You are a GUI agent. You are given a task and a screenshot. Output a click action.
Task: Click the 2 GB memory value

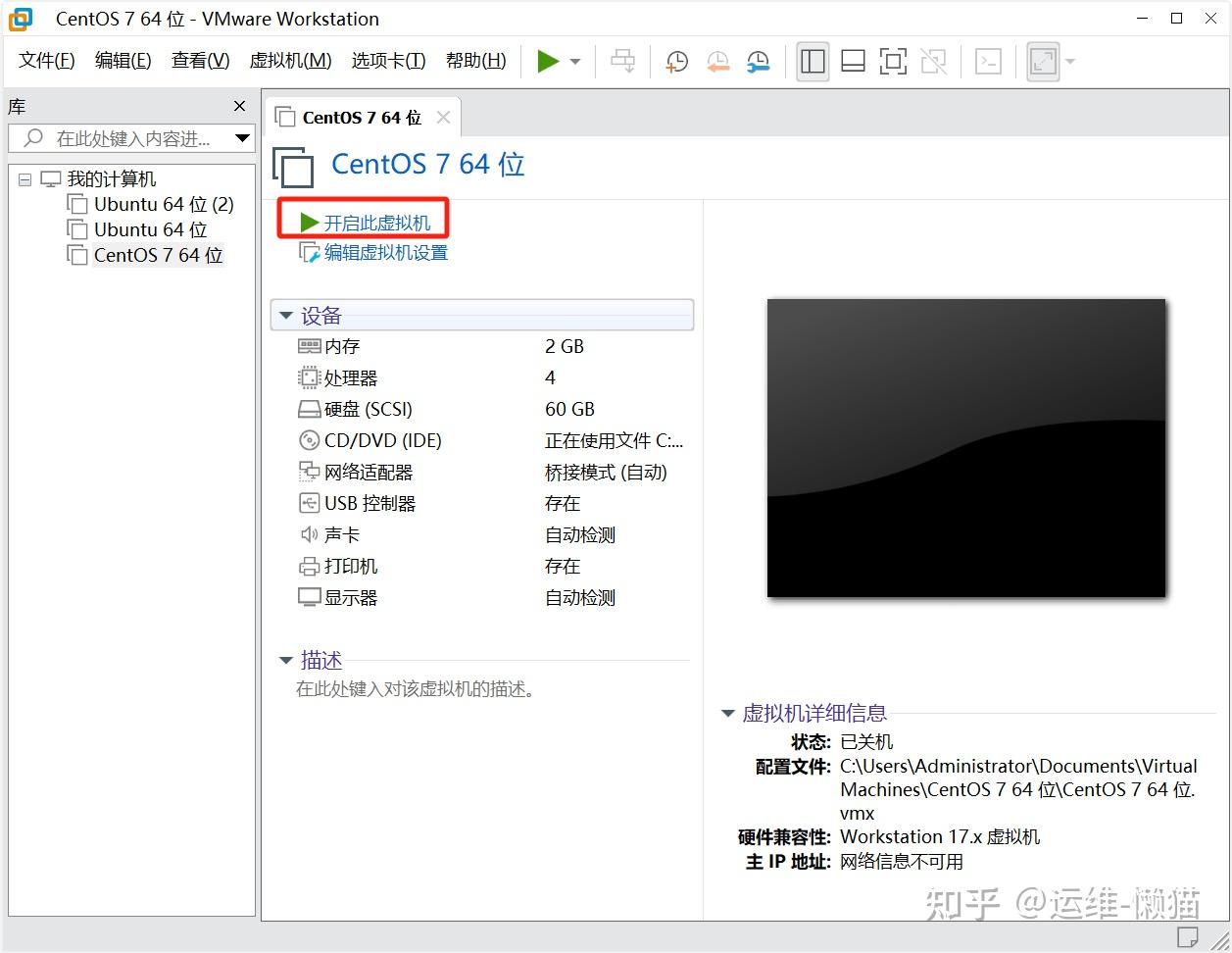[x=565, y=347]
